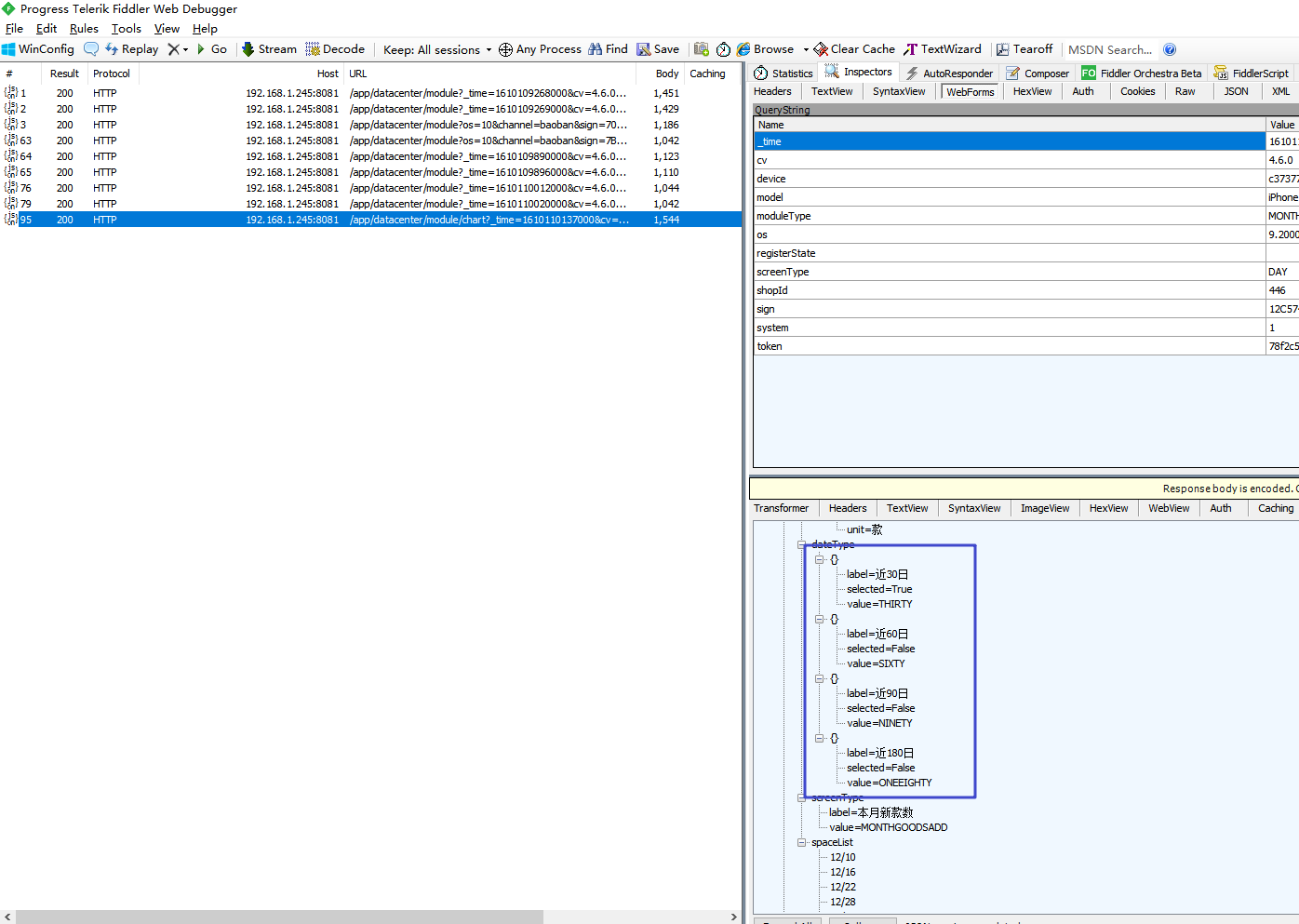
Task: Open the Edit menu
Action: 47,29
